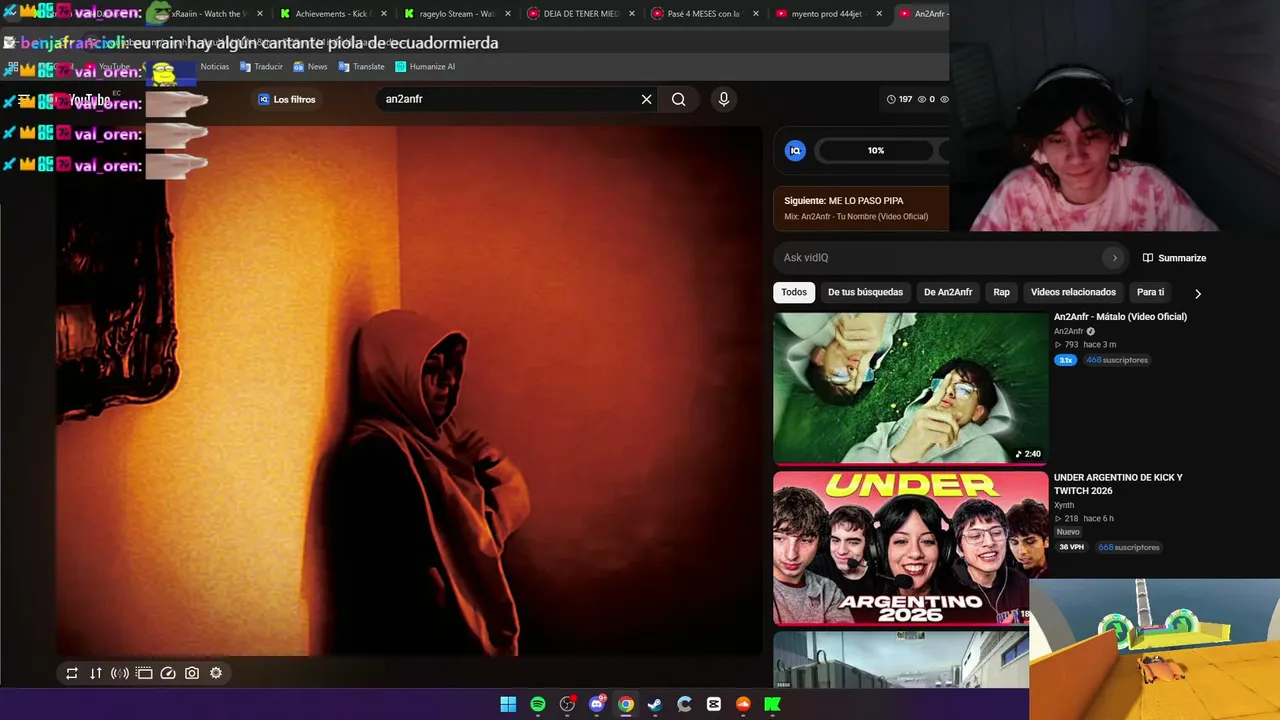Click the audio waves icon in player toolbar
This screenshot has width=1280, height=720.
pyautogui.click(x=120, y=673)
